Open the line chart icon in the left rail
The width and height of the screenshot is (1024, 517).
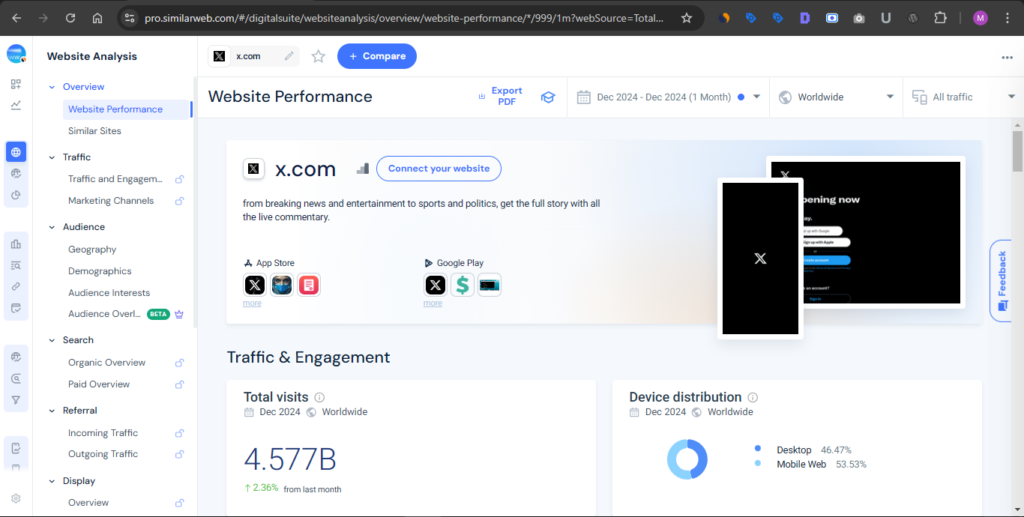(x=16, y=105)
